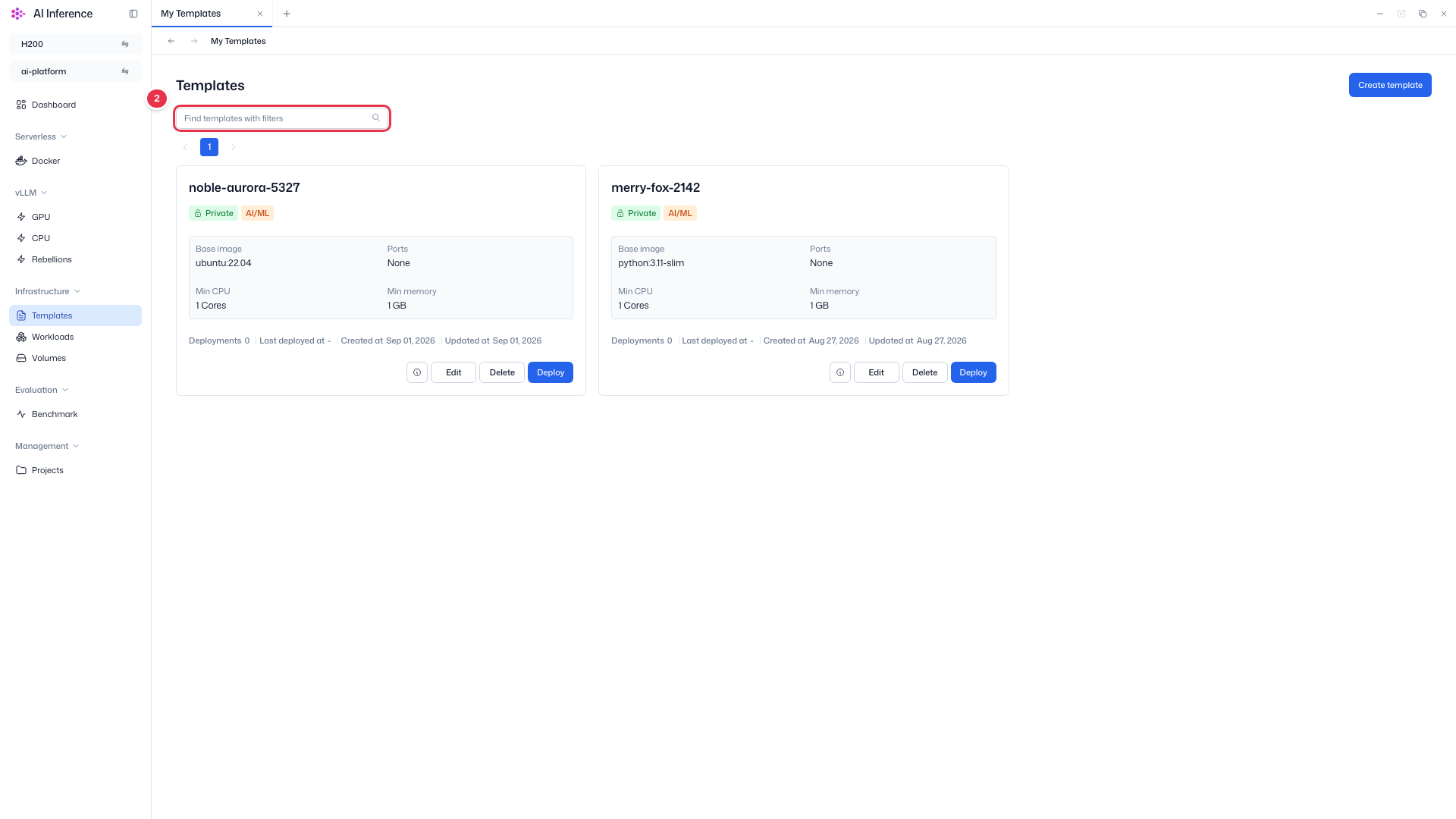
Task: Open the vLLM GPU page
Action: (75, 217)
